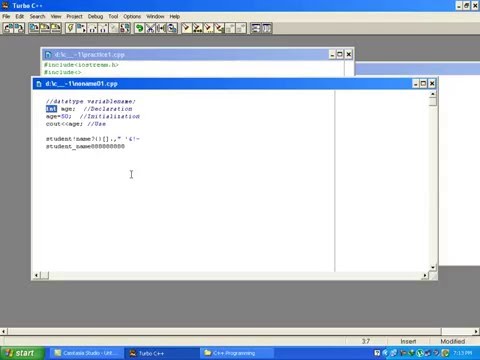This screenshot has width=480, height=360.
Task: Click the vertical scrollbar thumb in noname01.cpp
Action: click(x=433, y=102)
